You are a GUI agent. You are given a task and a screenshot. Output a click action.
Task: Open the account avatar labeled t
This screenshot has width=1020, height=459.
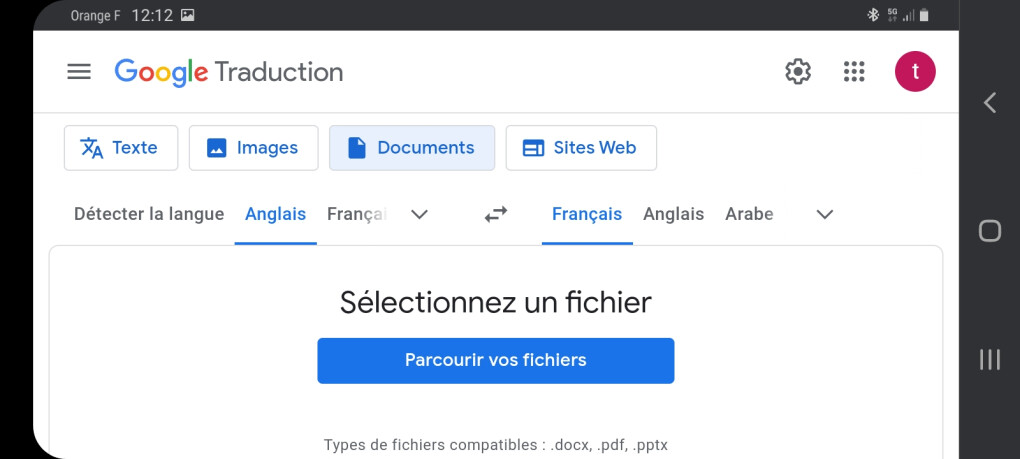pos(914,72)
